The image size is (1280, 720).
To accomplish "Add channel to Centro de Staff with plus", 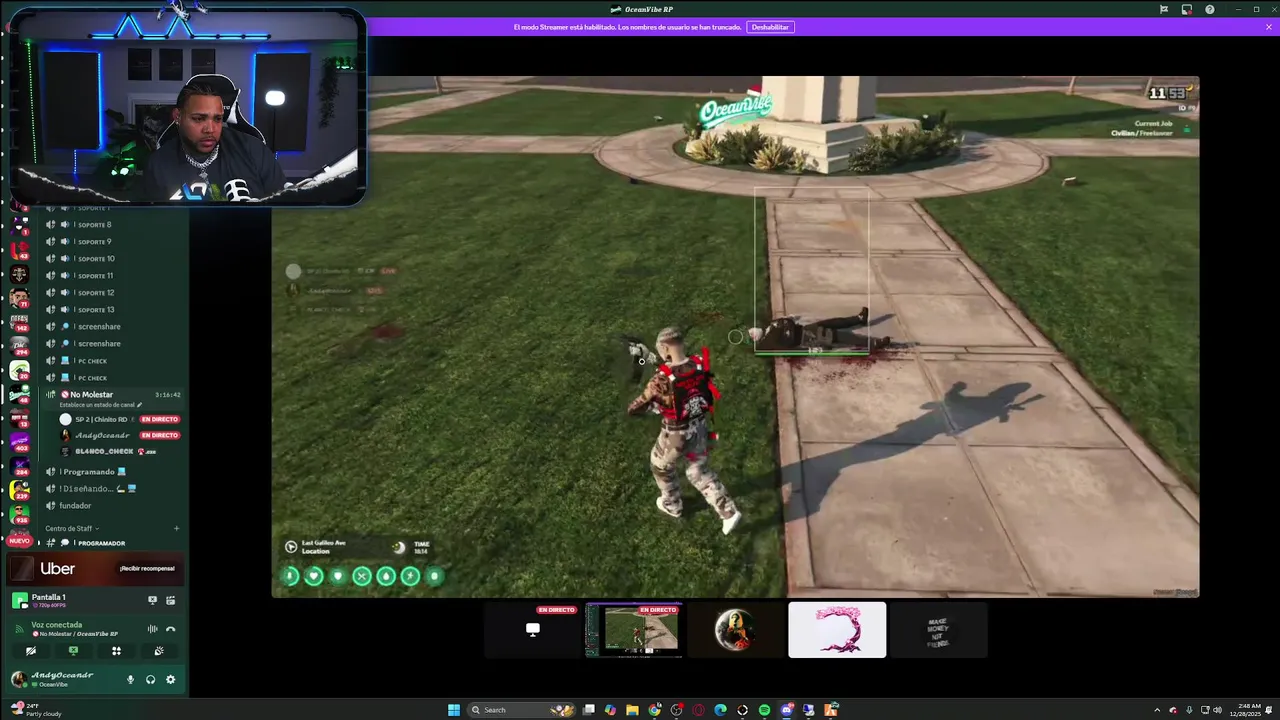I will point(176,528).
